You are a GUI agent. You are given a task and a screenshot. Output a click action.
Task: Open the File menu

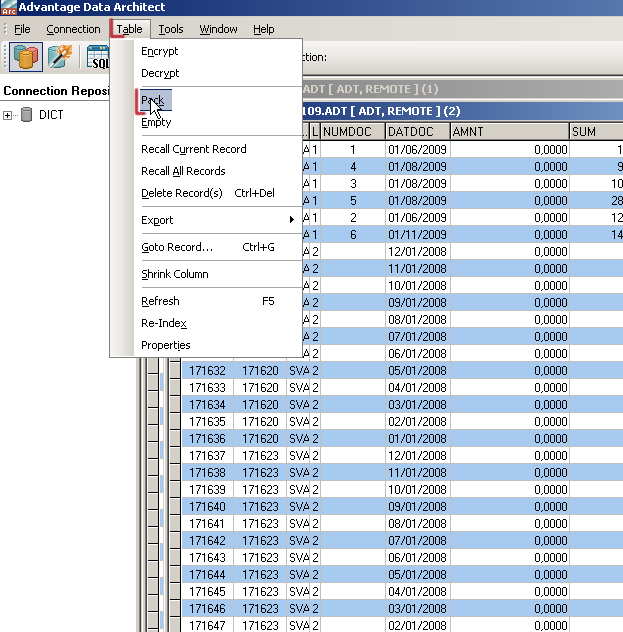pyautogui.click(x=22, y=29)
